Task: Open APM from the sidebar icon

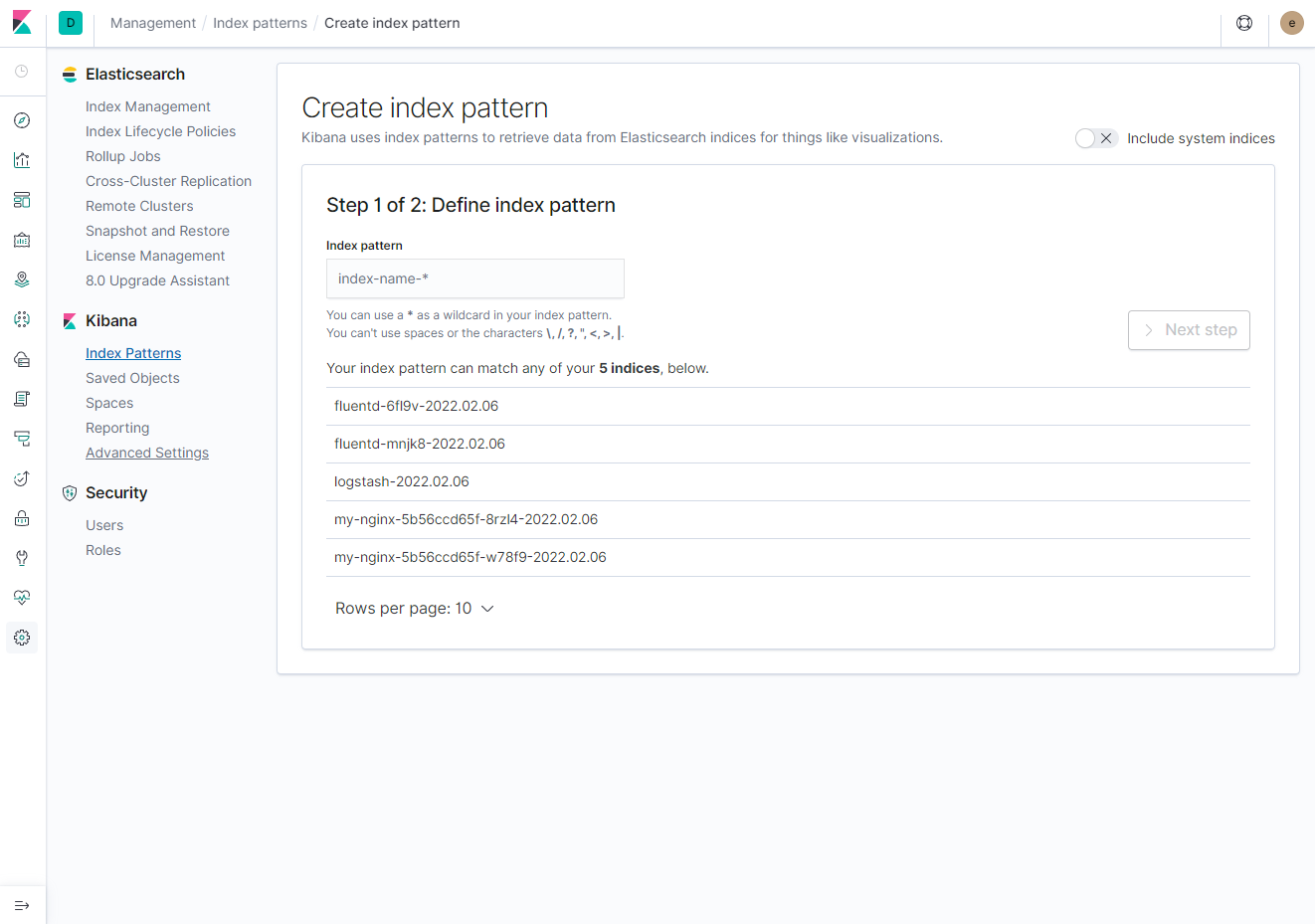Action: [22, 439]
